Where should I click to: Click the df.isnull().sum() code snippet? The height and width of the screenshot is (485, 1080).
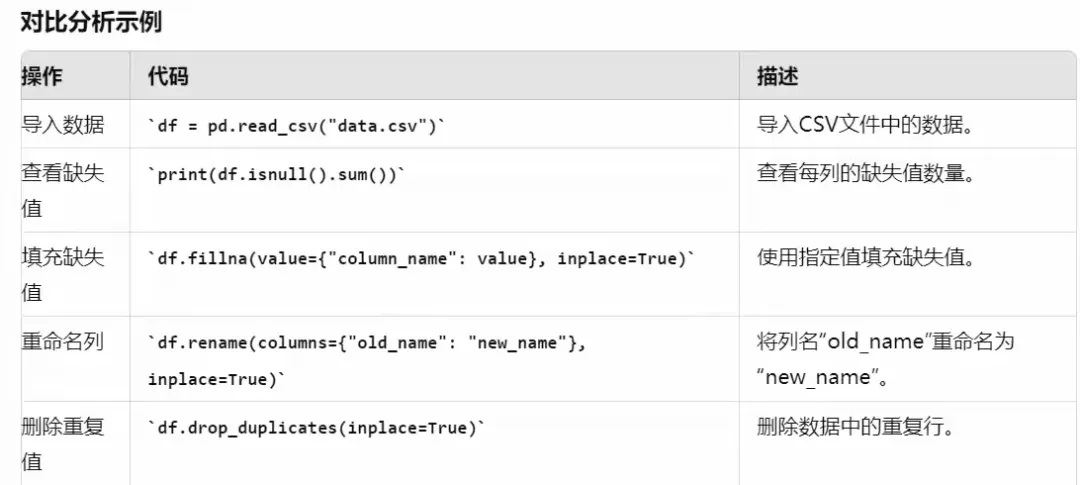click(x=276, y=174)
